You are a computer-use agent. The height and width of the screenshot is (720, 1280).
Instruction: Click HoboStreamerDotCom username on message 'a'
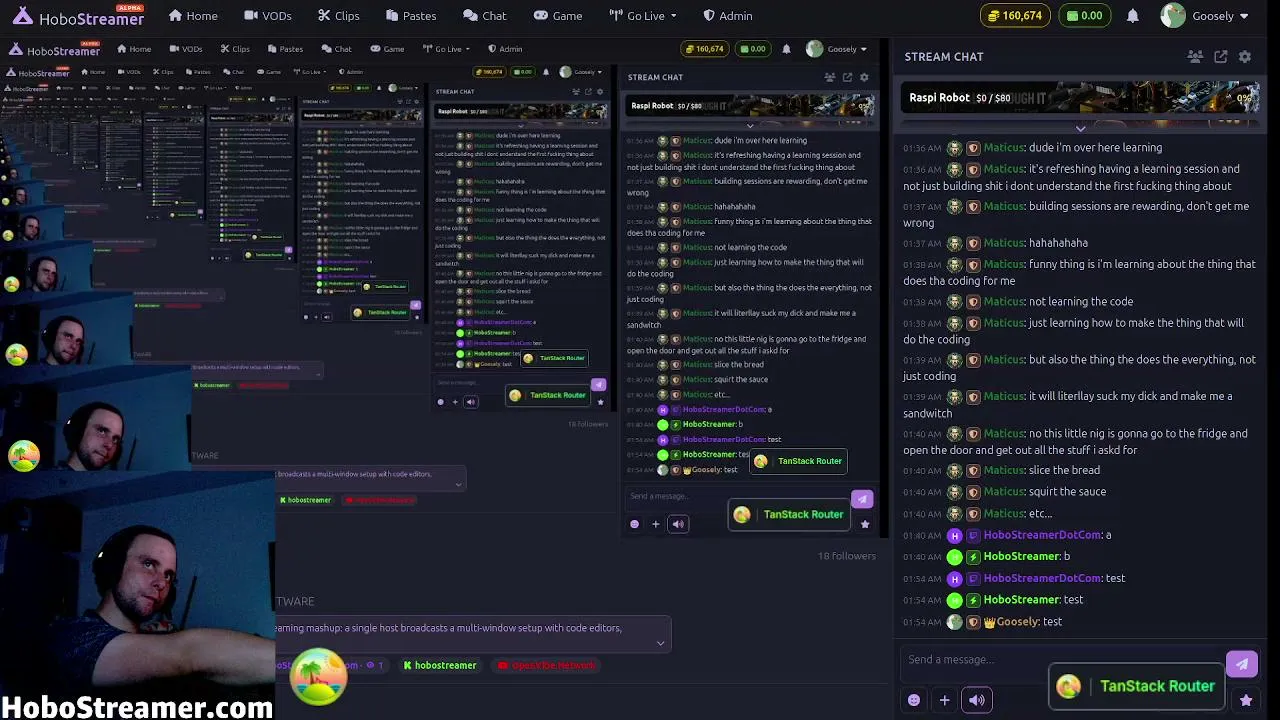[1043, 536]
